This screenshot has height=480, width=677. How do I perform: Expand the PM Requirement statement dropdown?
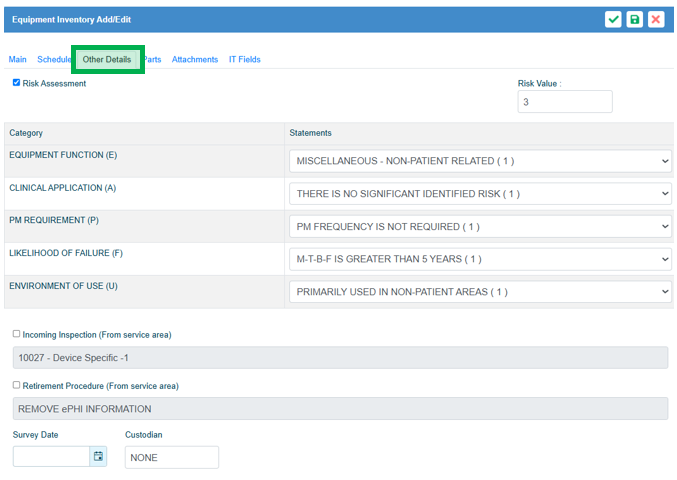point(480,227)
